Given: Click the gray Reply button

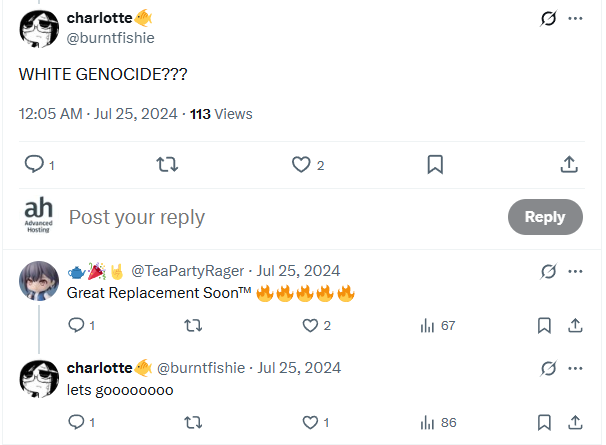Looking at the screenshot, I should click(x=544, y=217).
